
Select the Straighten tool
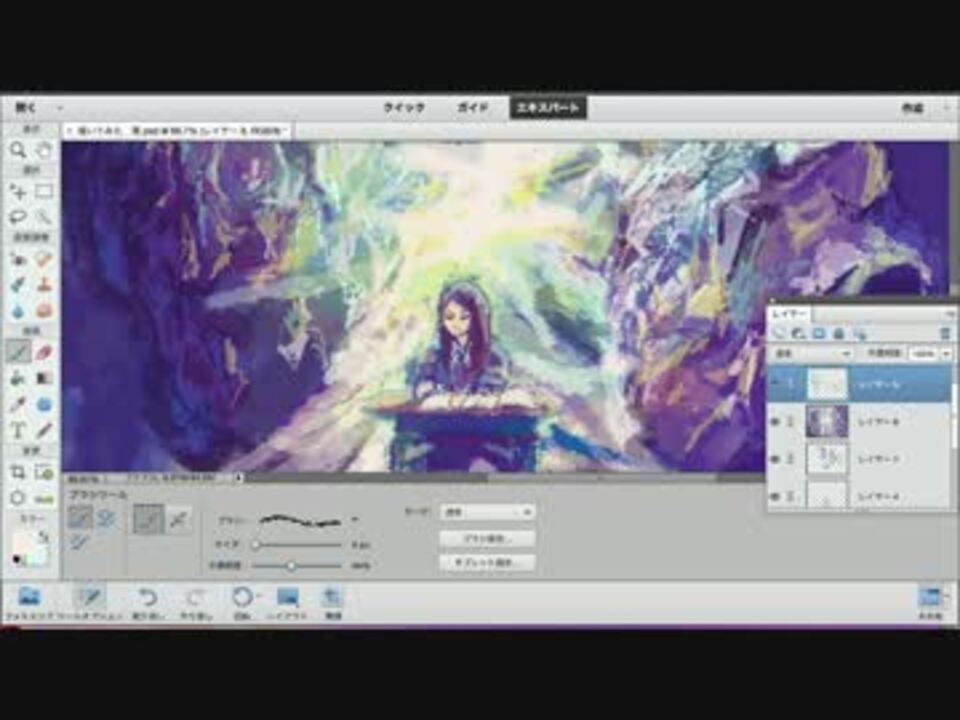click(x=43, y=498)
